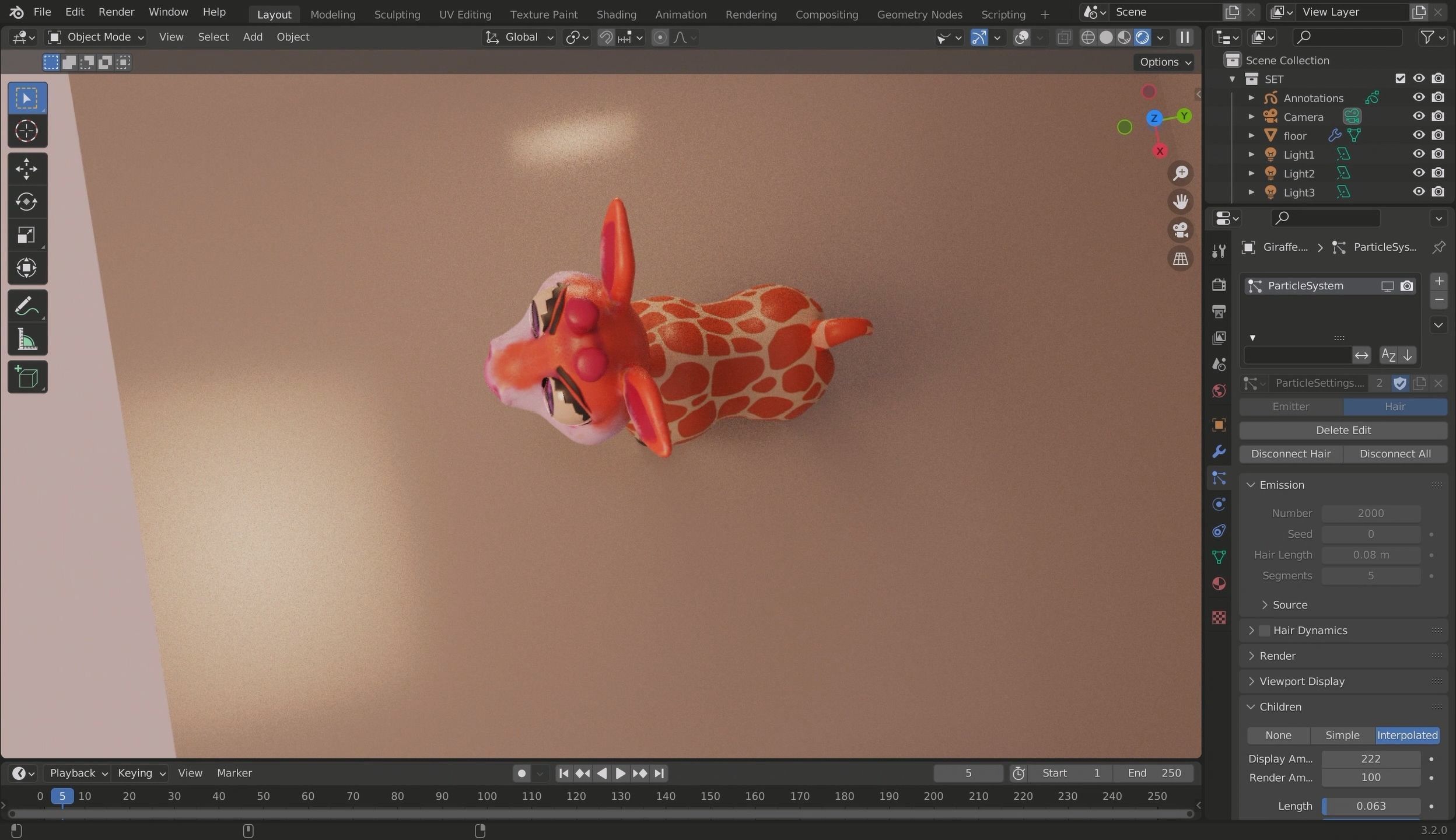Click the pan hand viewport icon
Viewport: 1456px width, 840px height.
click(x=1181, y=202)
